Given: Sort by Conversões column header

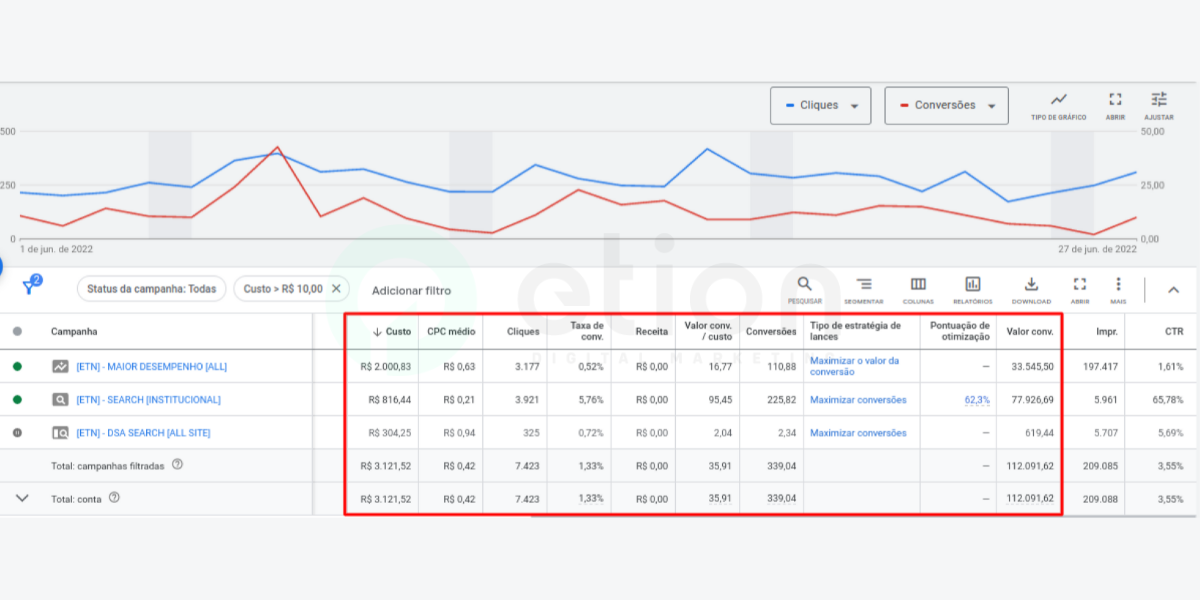Looking at the screenshot, I should pos(771,331).
